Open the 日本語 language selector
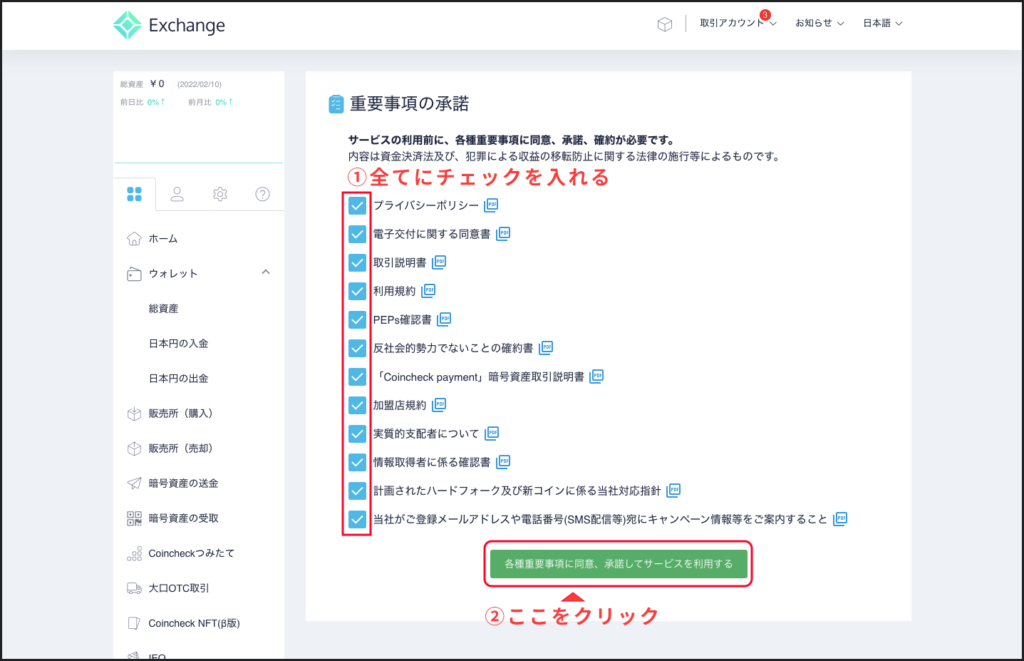1024x661 pixels. click(882, 24)
